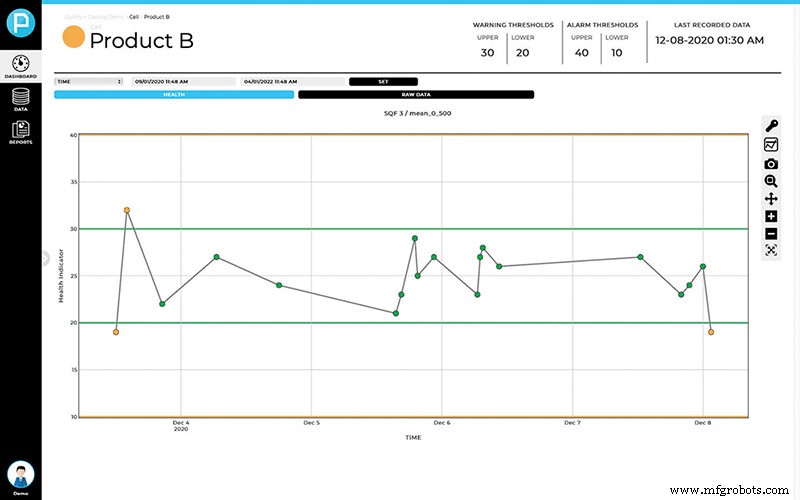Image resolution: width=800 pixels, height=500 pixels.
Task: Select the orange data point after Dec 8
Action: tap(711, 332)
